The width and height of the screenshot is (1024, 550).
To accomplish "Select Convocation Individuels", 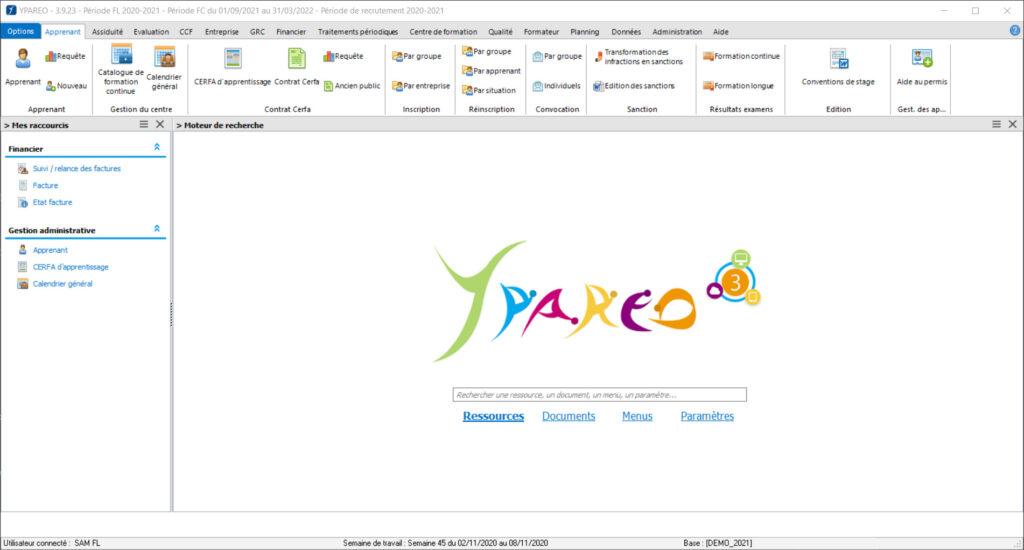I will click(556, 86).
